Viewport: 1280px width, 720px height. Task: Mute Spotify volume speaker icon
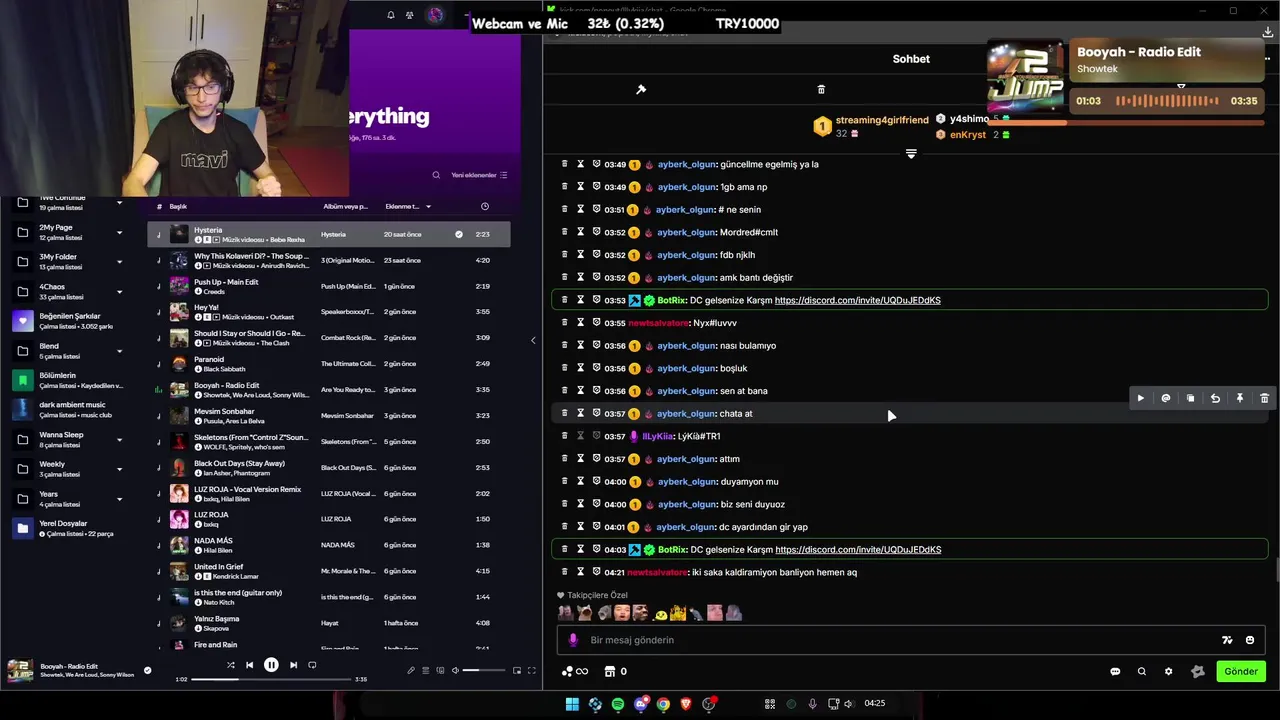[455, 670]
